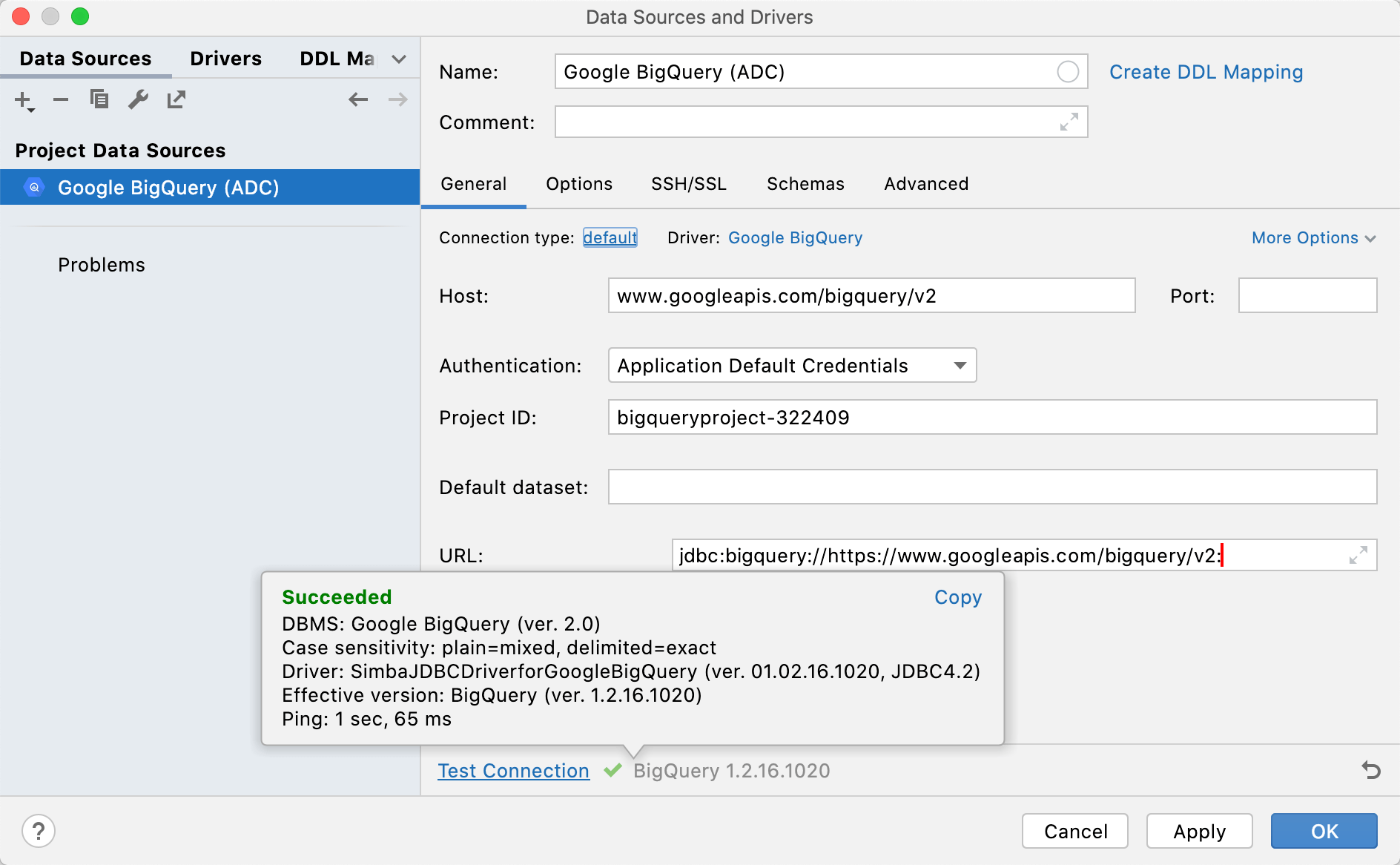Click Create DDL Mapping
Screen dimensions: 1400x865
(x=1206, y=72)
